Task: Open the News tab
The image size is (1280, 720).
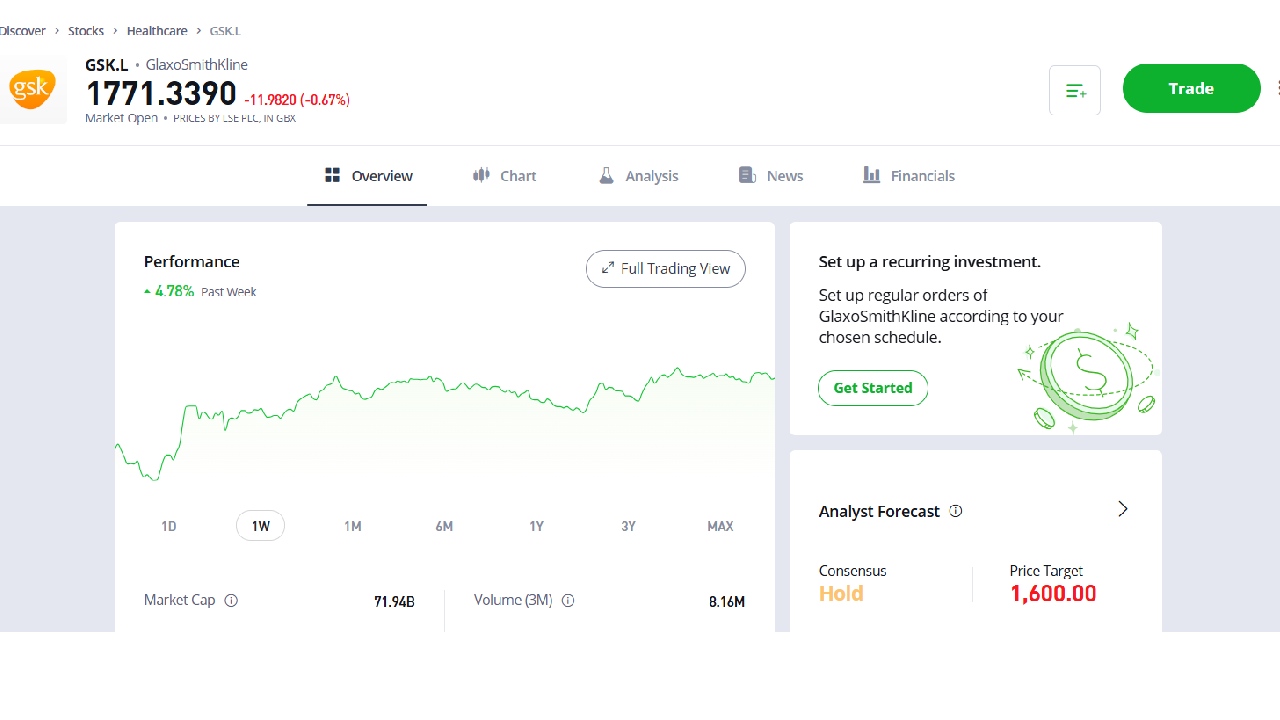Action: [x=771, y=176]
